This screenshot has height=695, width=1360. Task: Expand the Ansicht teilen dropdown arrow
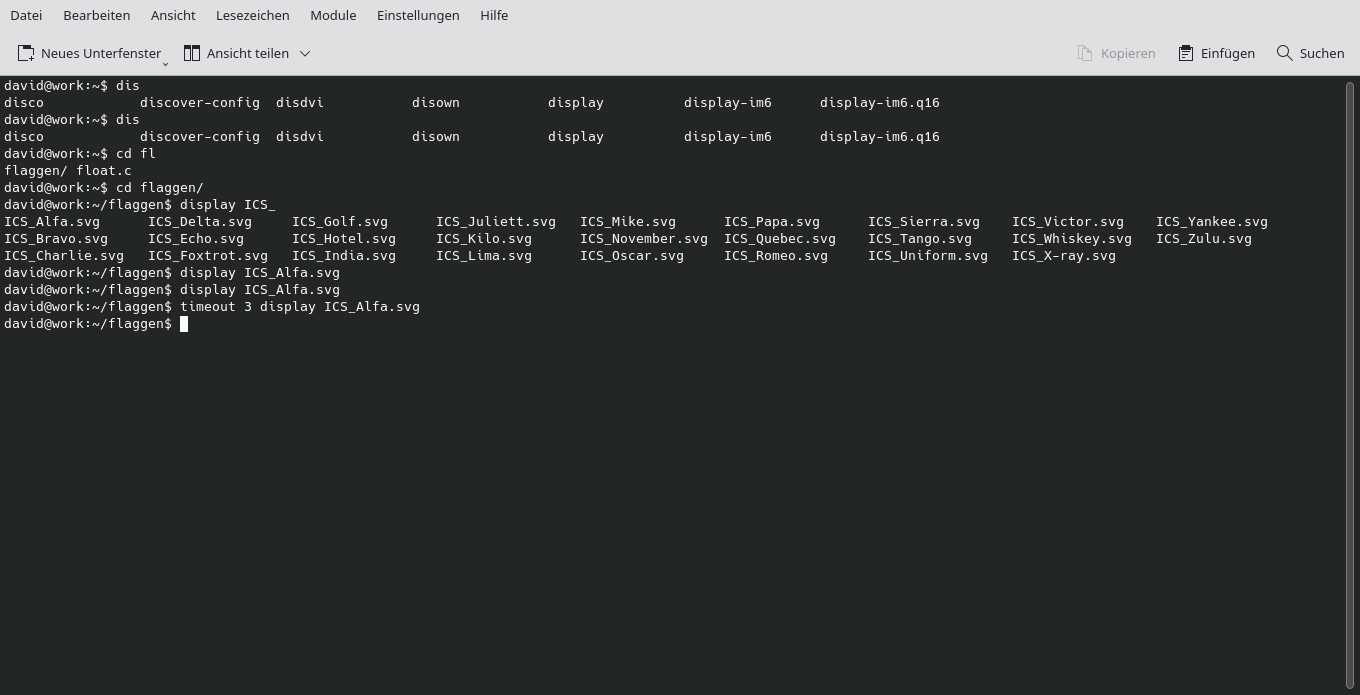305,54
